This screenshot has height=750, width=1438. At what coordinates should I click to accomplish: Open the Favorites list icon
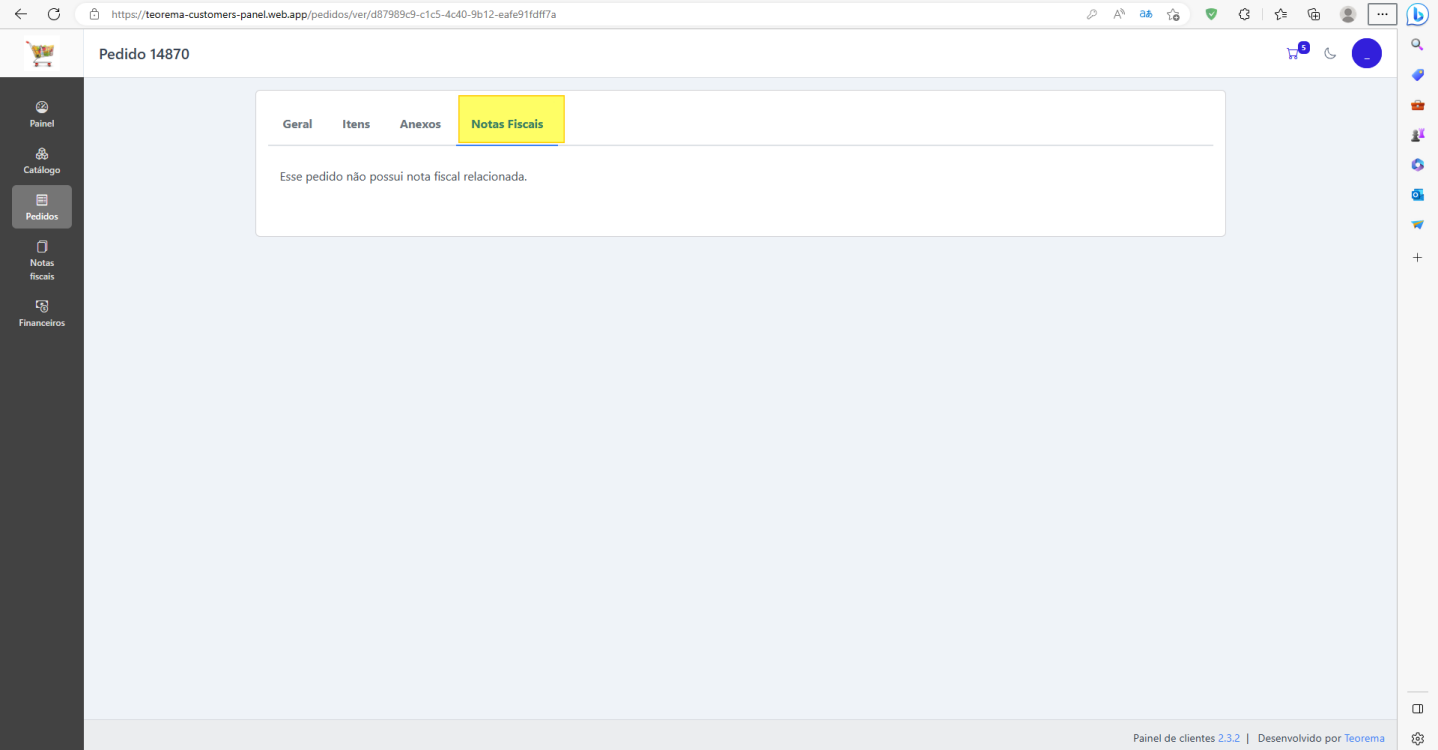(x=1280, y=15)
